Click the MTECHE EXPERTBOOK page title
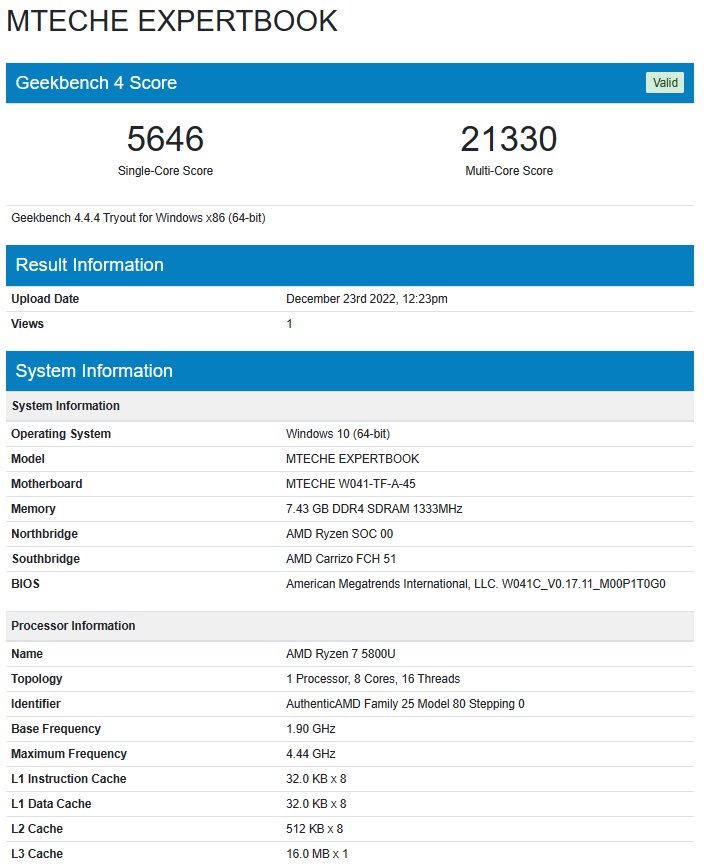 (172, 21)
